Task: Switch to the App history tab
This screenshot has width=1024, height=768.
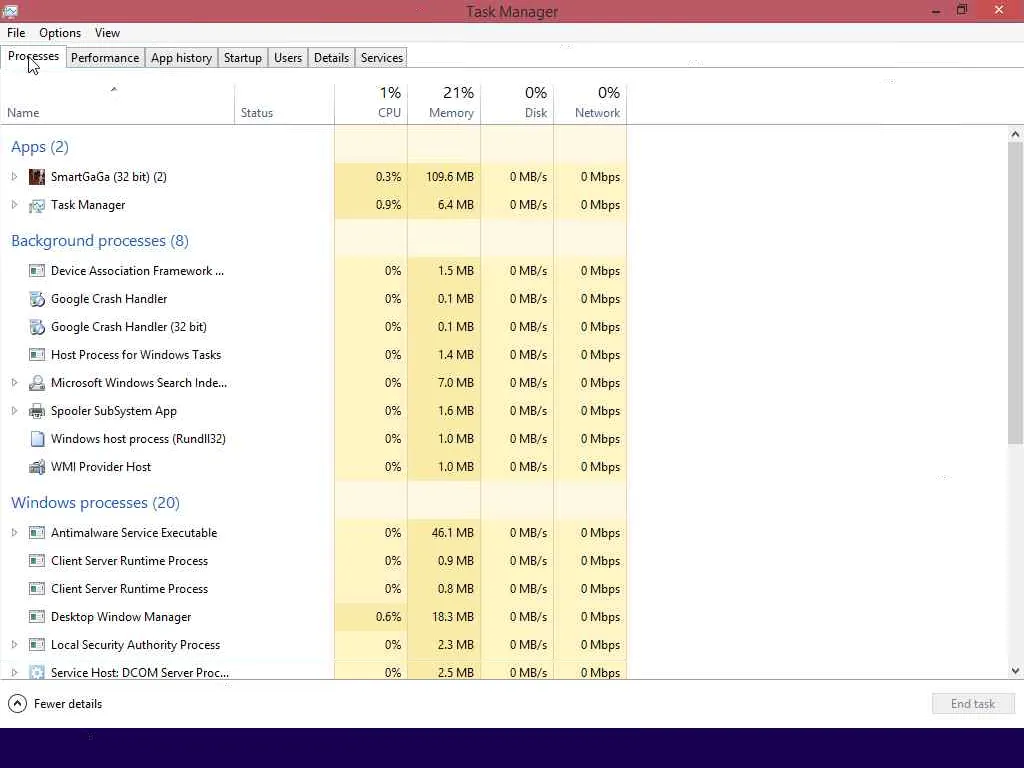Action: (x=182, y=57)
